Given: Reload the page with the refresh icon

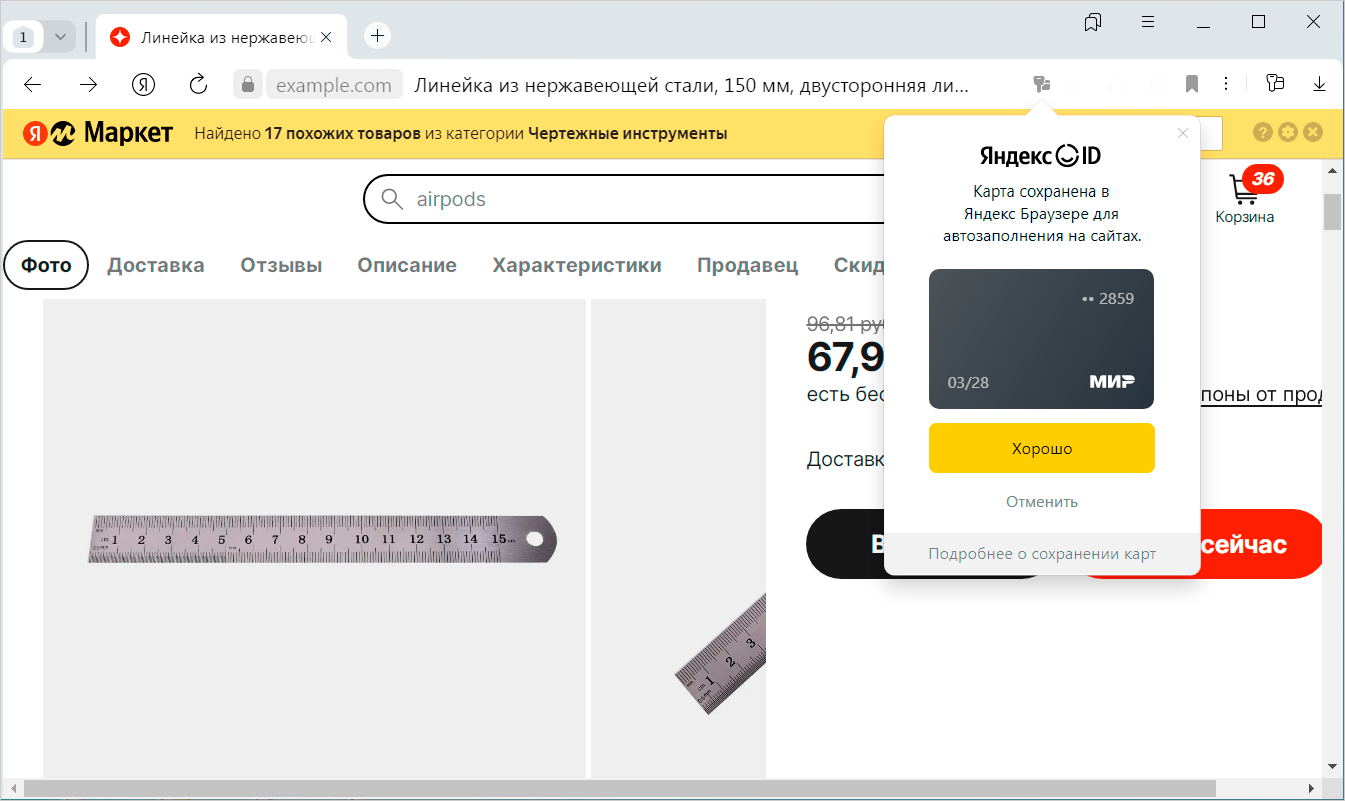Looking at the screenshot, I should tap(198, 84).
